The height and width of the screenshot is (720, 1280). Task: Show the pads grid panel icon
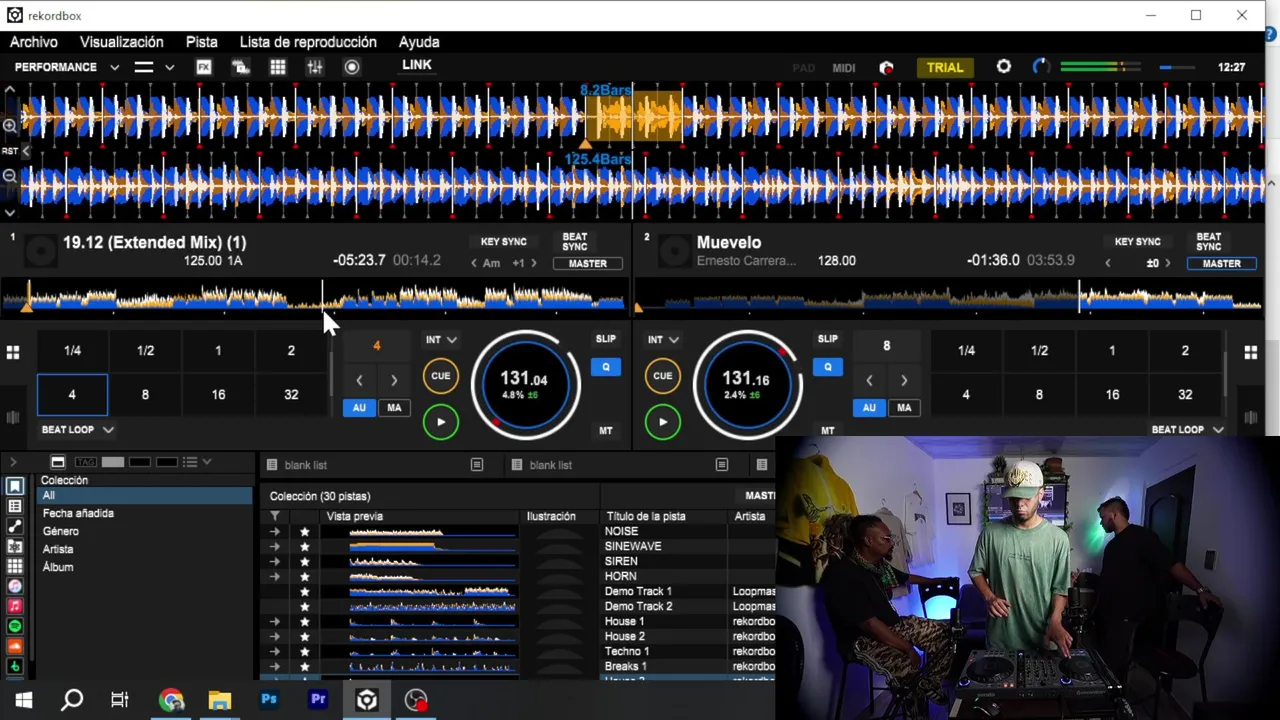(278, 67)
